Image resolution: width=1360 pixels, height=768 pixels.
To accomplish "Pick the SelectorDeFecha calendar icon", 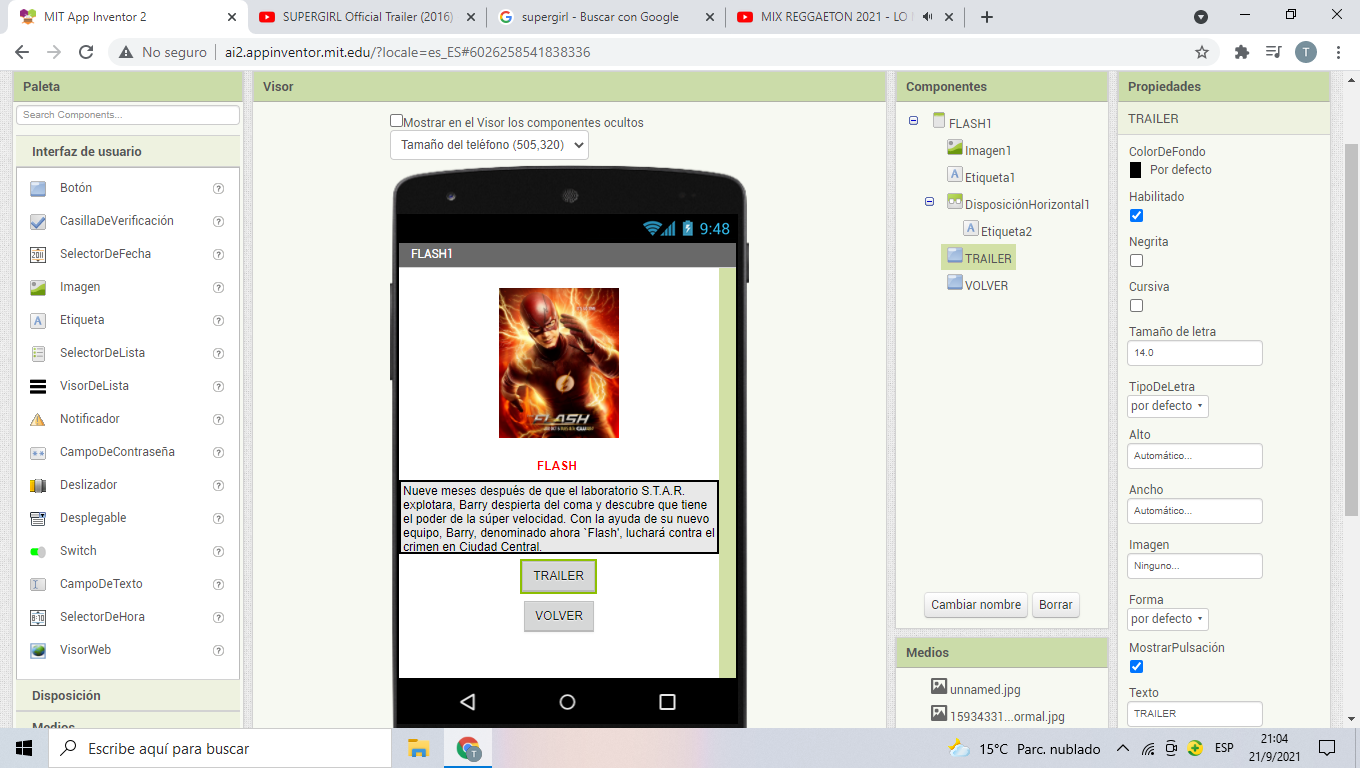I will point(38,254).
